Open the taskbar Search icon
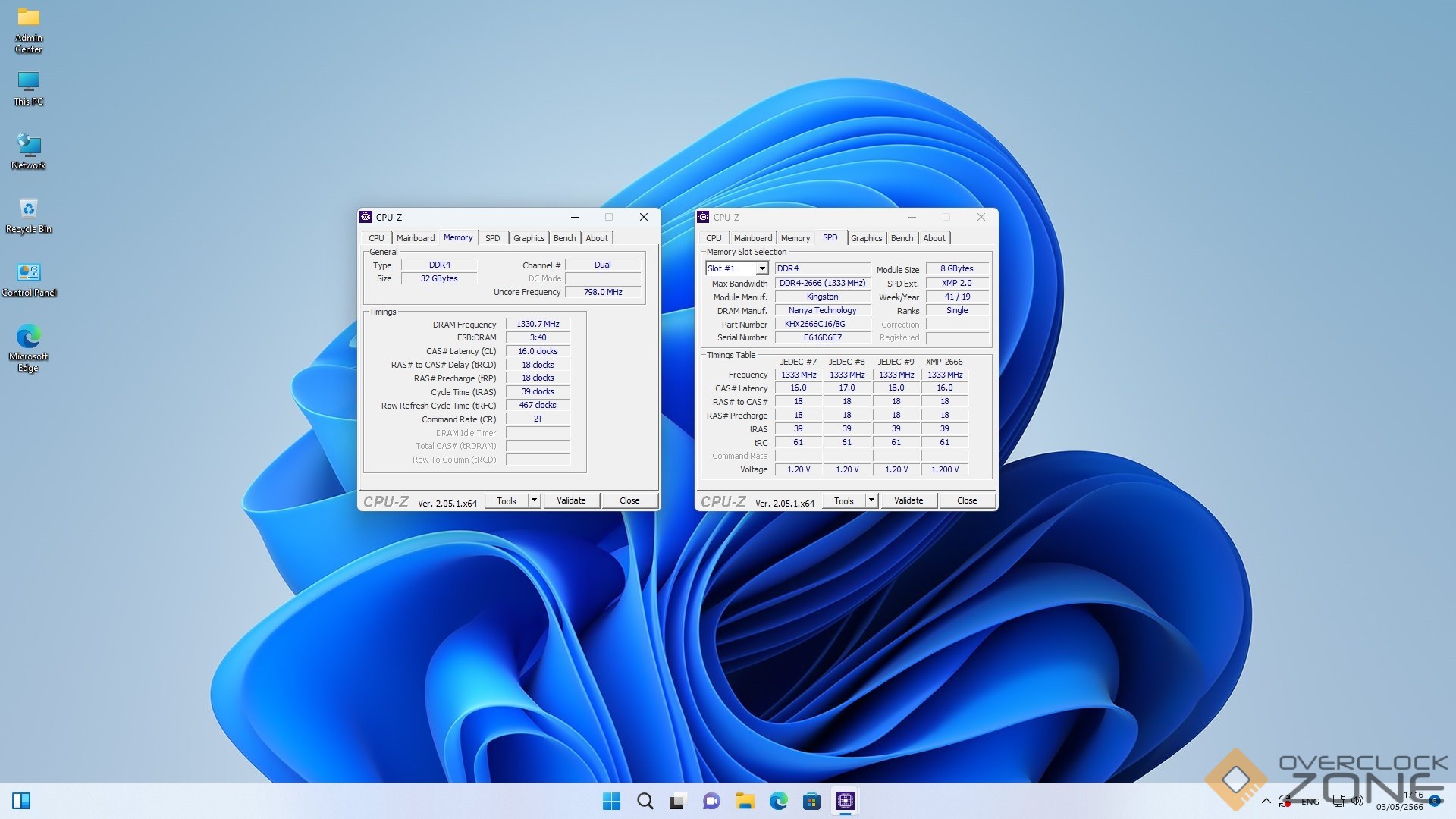Screen dimensions: 1456x819 (x=645, y=801)
